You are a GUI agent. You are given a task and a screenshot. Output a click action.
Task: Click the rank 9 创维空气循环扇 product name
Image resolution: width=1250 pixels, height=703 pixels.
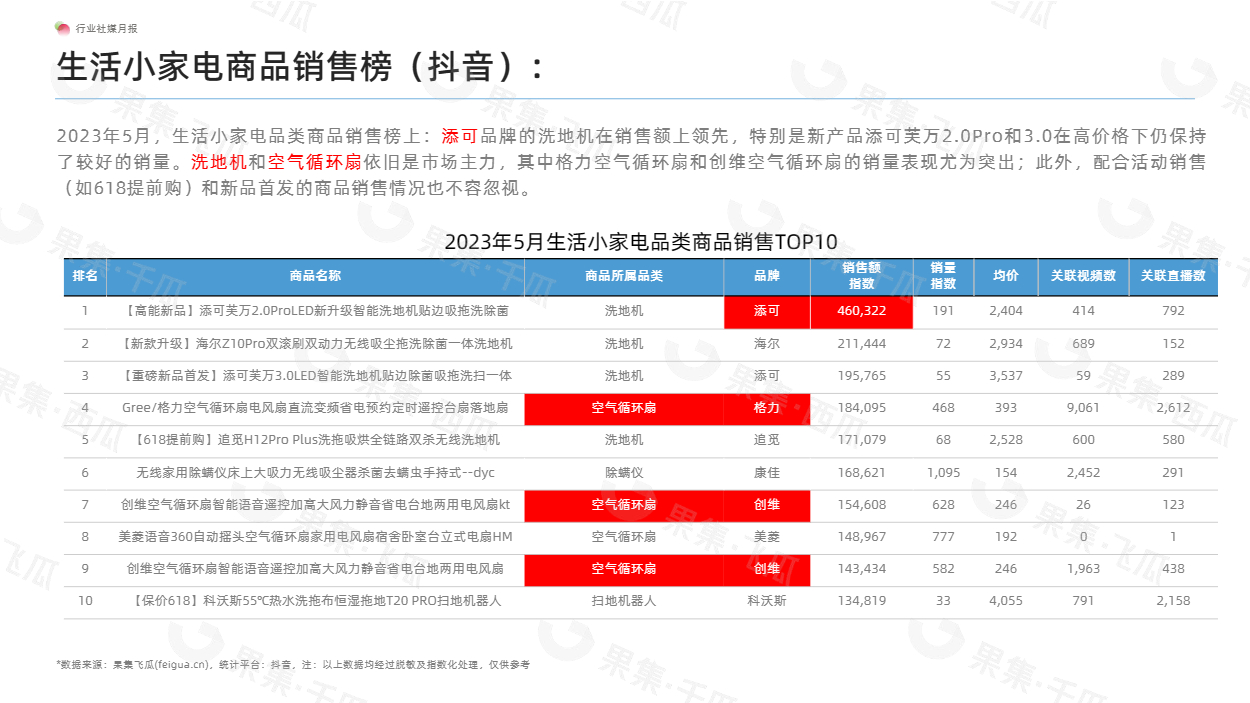(x=315, y=568)
